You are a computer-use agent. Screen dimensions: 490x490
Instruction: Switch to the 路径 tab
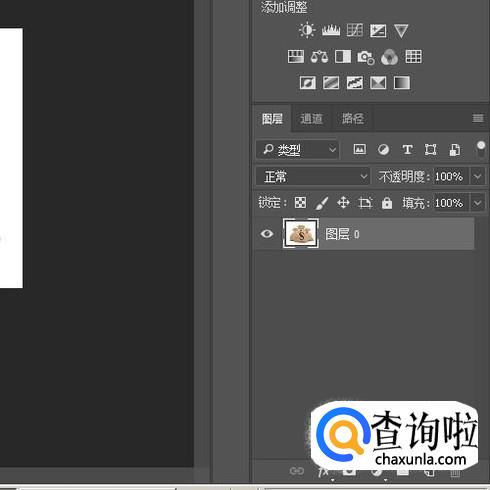click(352, 119)
